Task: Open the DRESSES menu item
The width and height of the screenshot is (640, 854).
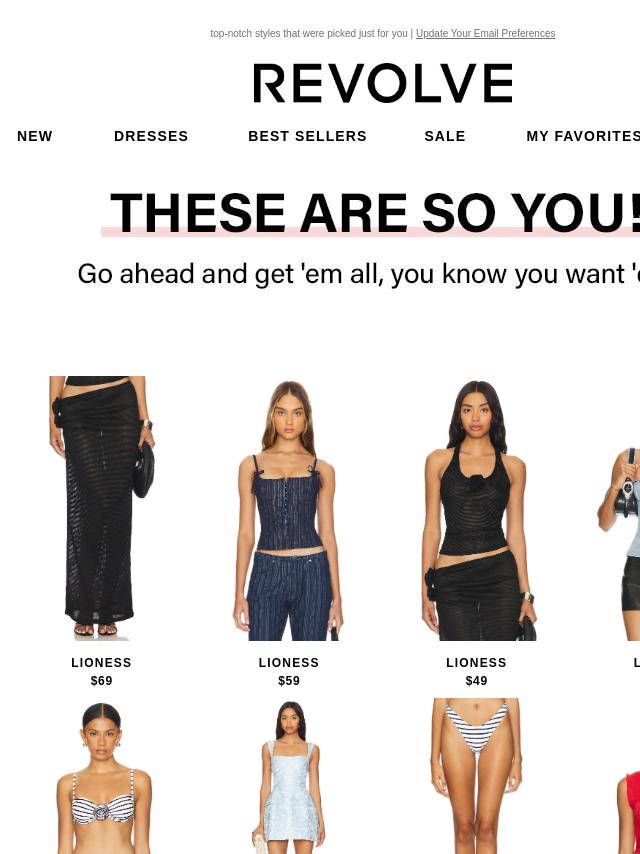Action: click(151, 136)
